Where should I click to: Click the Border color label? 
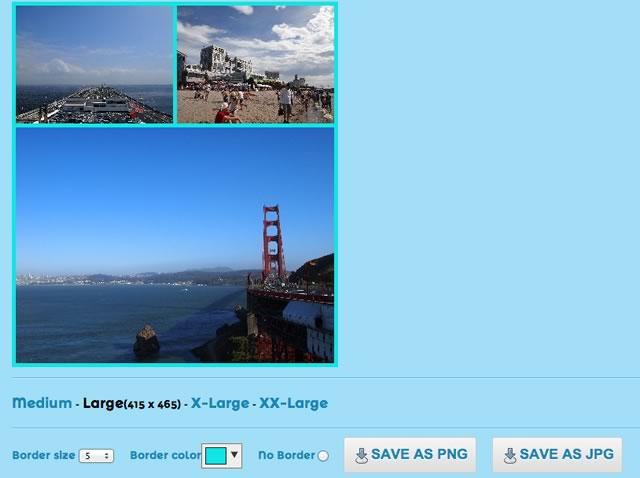tap(165, 455)
